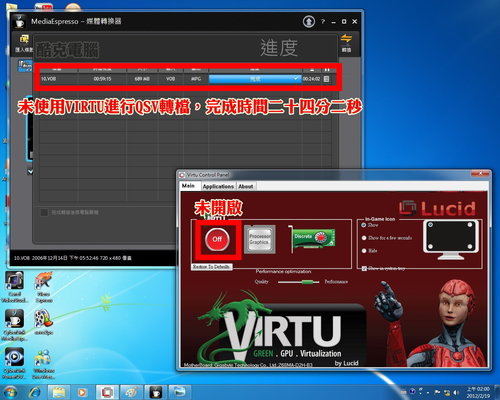Viewport: 500px width, 400px height.
Task: Select bottom-right icon position on monitor preview
Action: coord(470,246)
